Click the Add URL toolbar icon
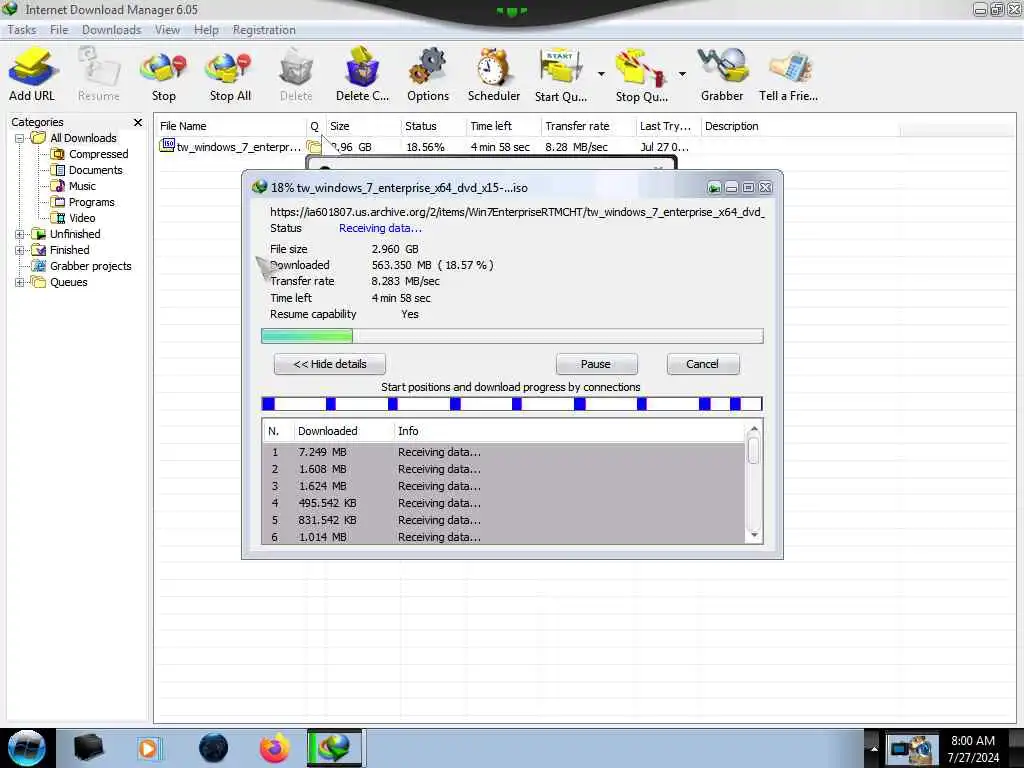This screenshot has height=768, width=1024. point(32,74)
